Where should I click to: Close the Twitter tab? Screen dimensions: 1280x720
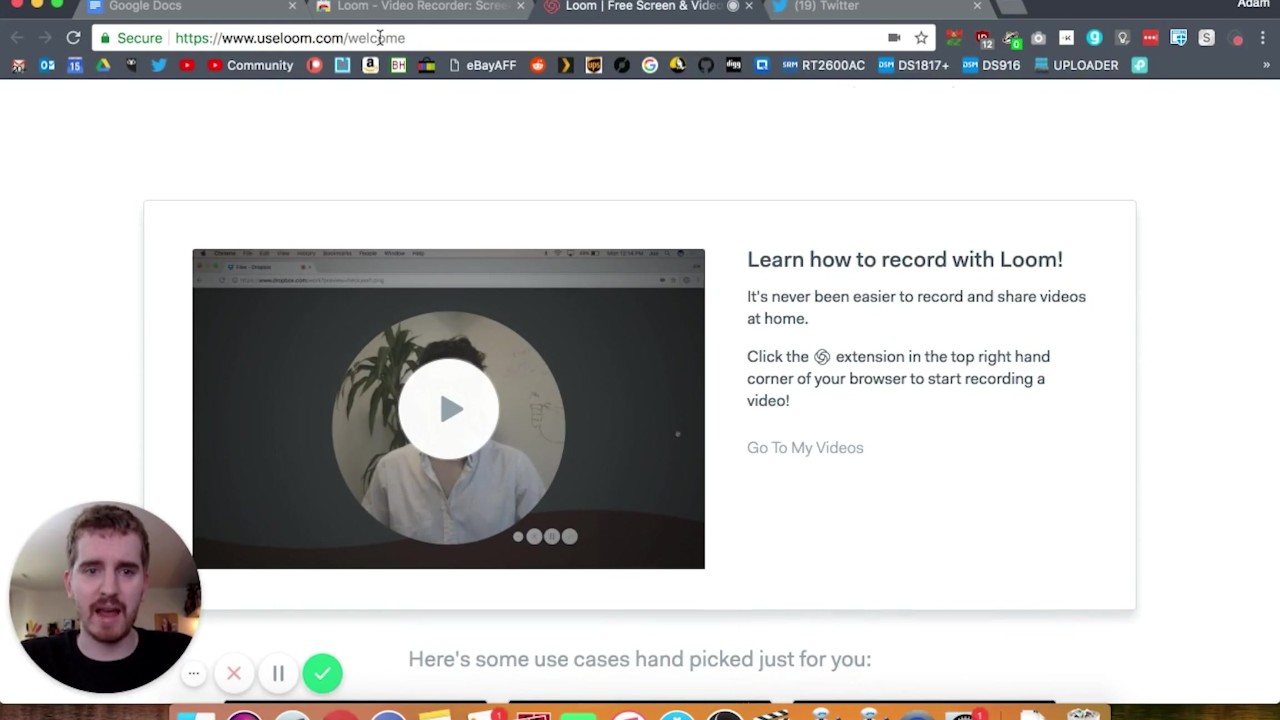pos(977,6)
